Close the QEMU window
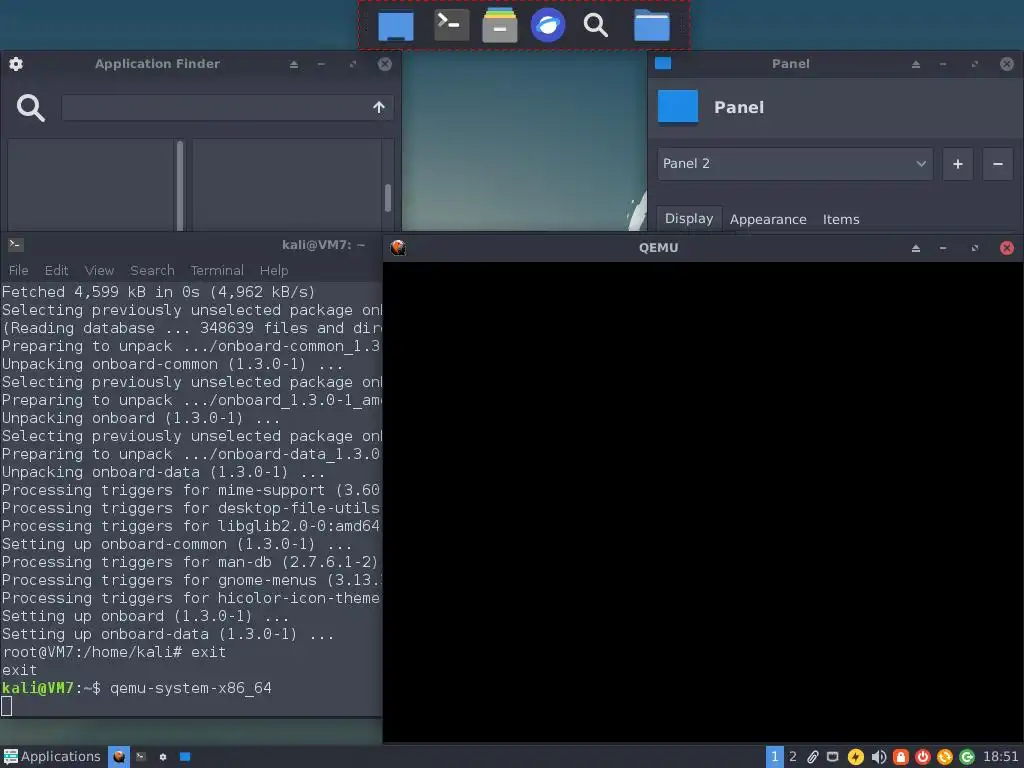Image resolution: width=1024 pixels, height=768 pixels. click(1007, 248)
